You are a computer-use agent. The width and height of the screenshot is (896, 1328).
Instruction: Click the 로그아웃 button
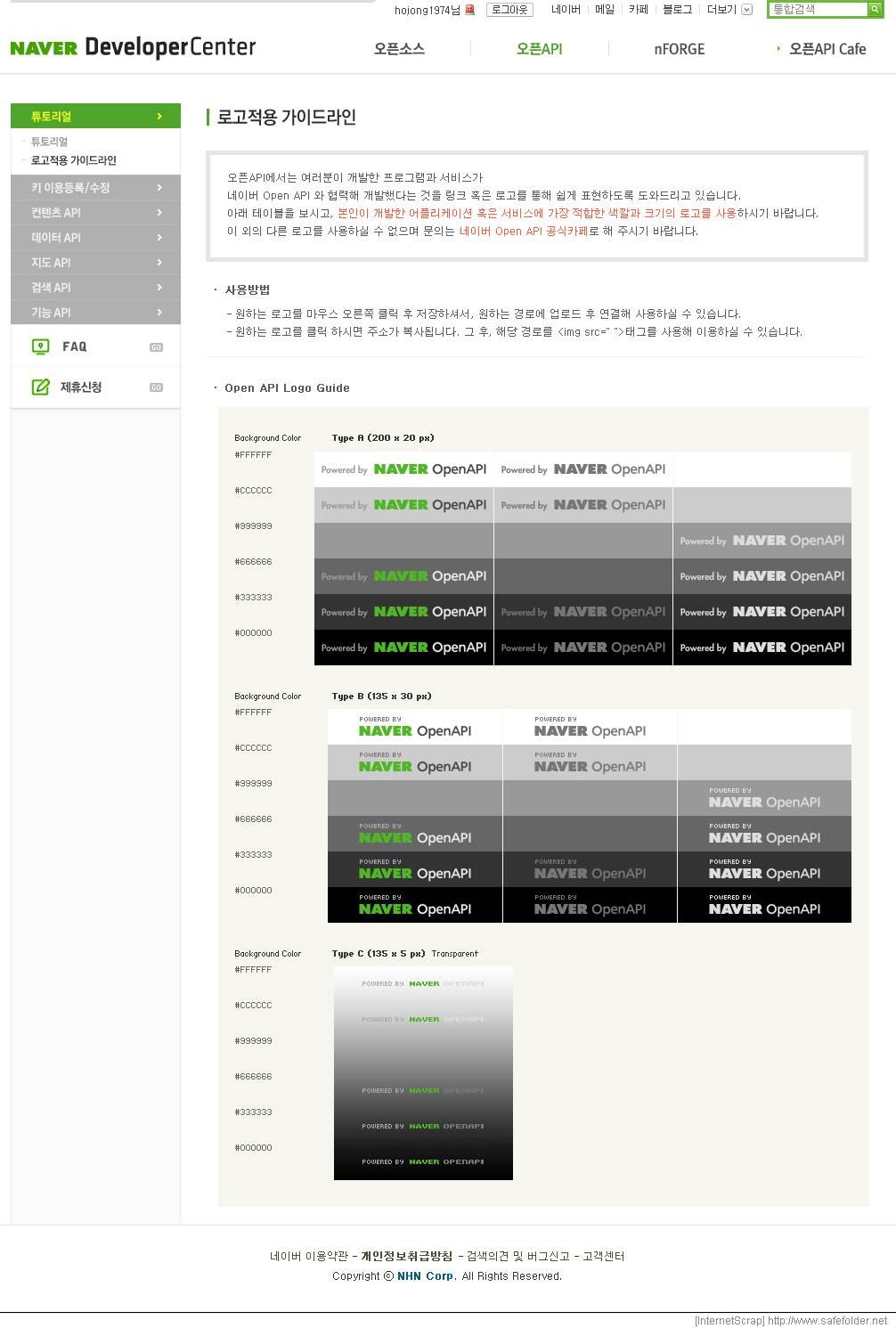[509, 10]
